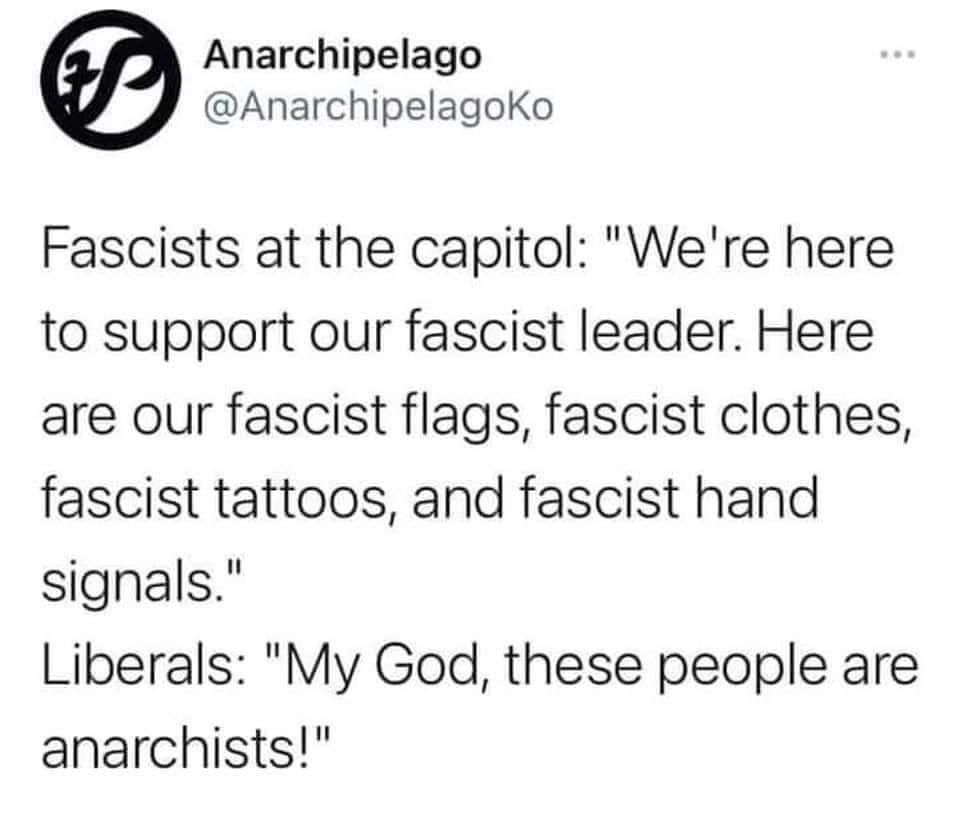Open the three-dot more options menu
The height and width of the screenshot is (814, 960).
coord(897,56)
